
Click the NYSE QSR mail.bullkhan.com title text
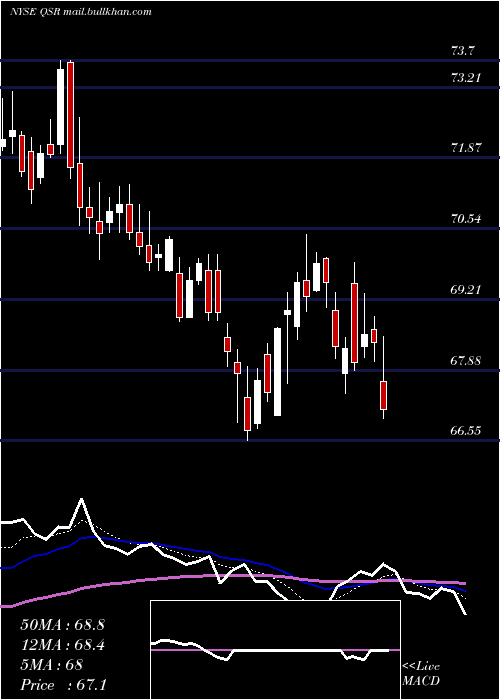[x=80, y=12]
